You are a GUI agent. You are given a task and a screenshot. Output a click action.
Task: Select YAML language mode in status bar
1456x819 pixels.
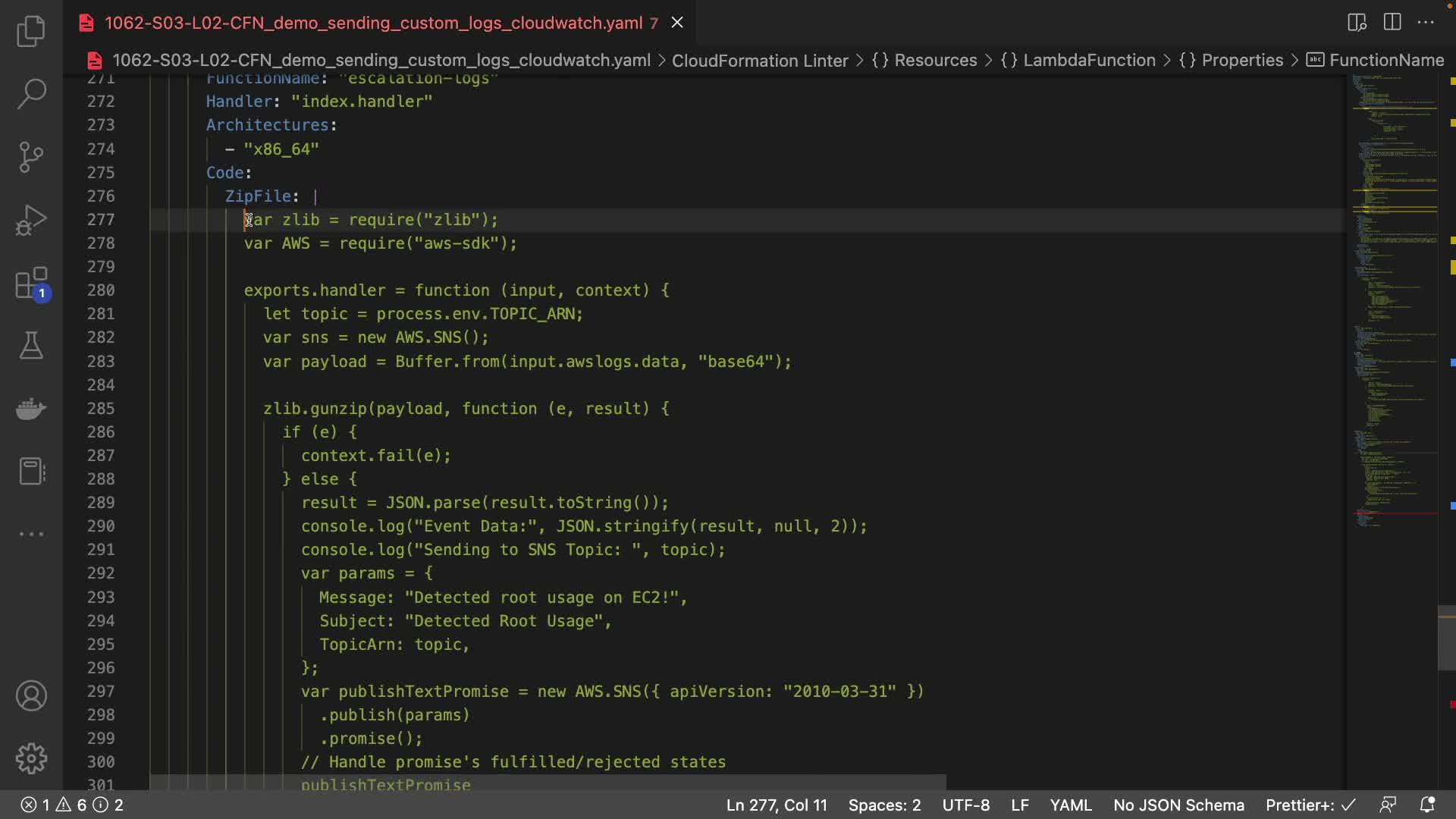point(1070,805)
